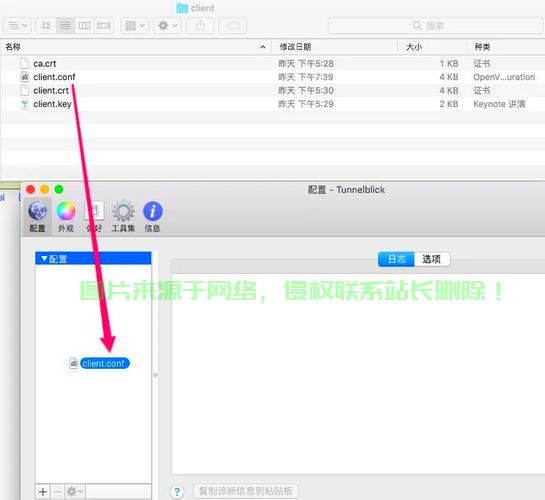Click the sort direction caret in 名称 header
The height and width of the screenshot is (500, 545).
point(263,47)
